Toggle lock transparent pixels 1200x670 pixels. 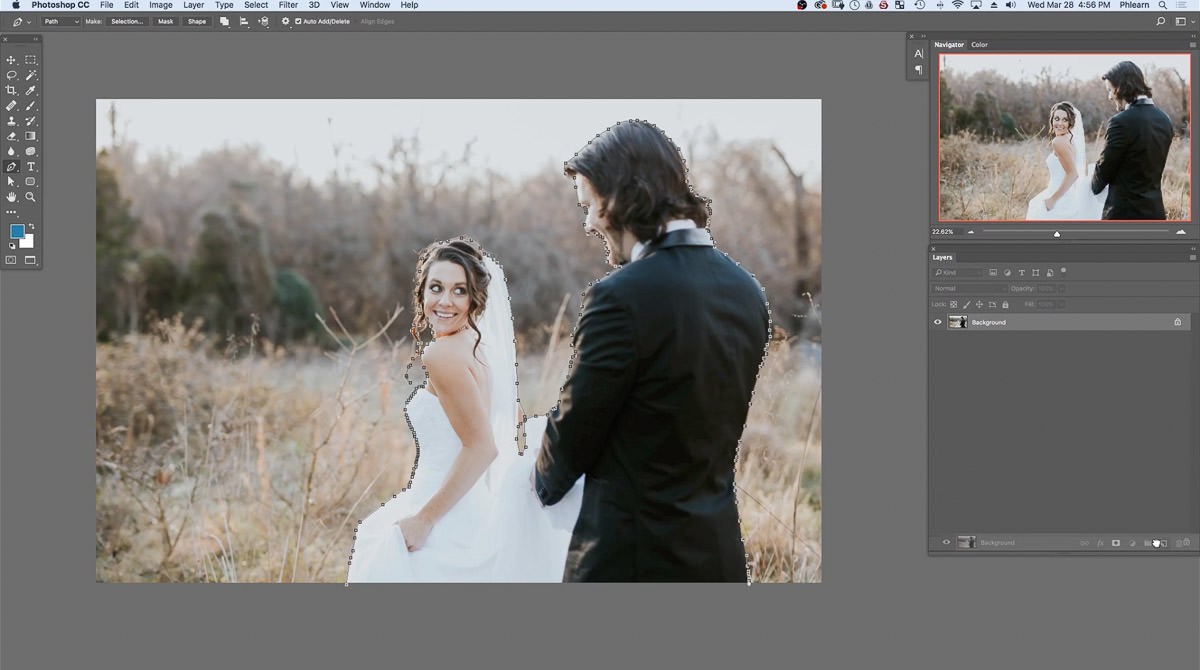tap(954, 304)
